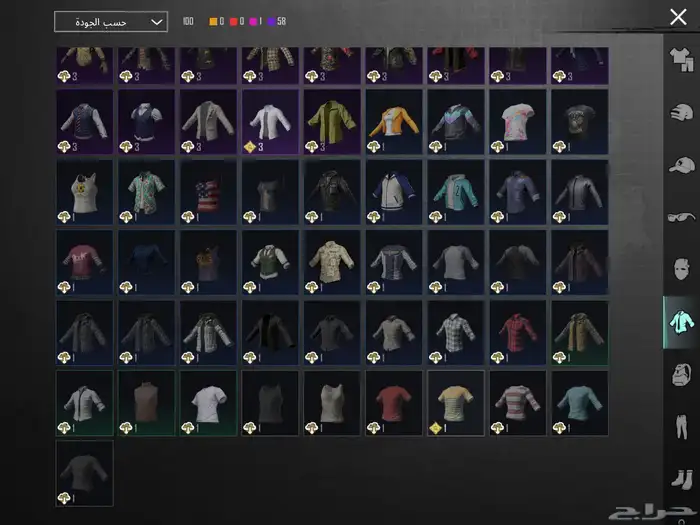Select the plain red t-shirt in the bottom rows
This screenshot has height=525, width=700.
tap(393, 402)
